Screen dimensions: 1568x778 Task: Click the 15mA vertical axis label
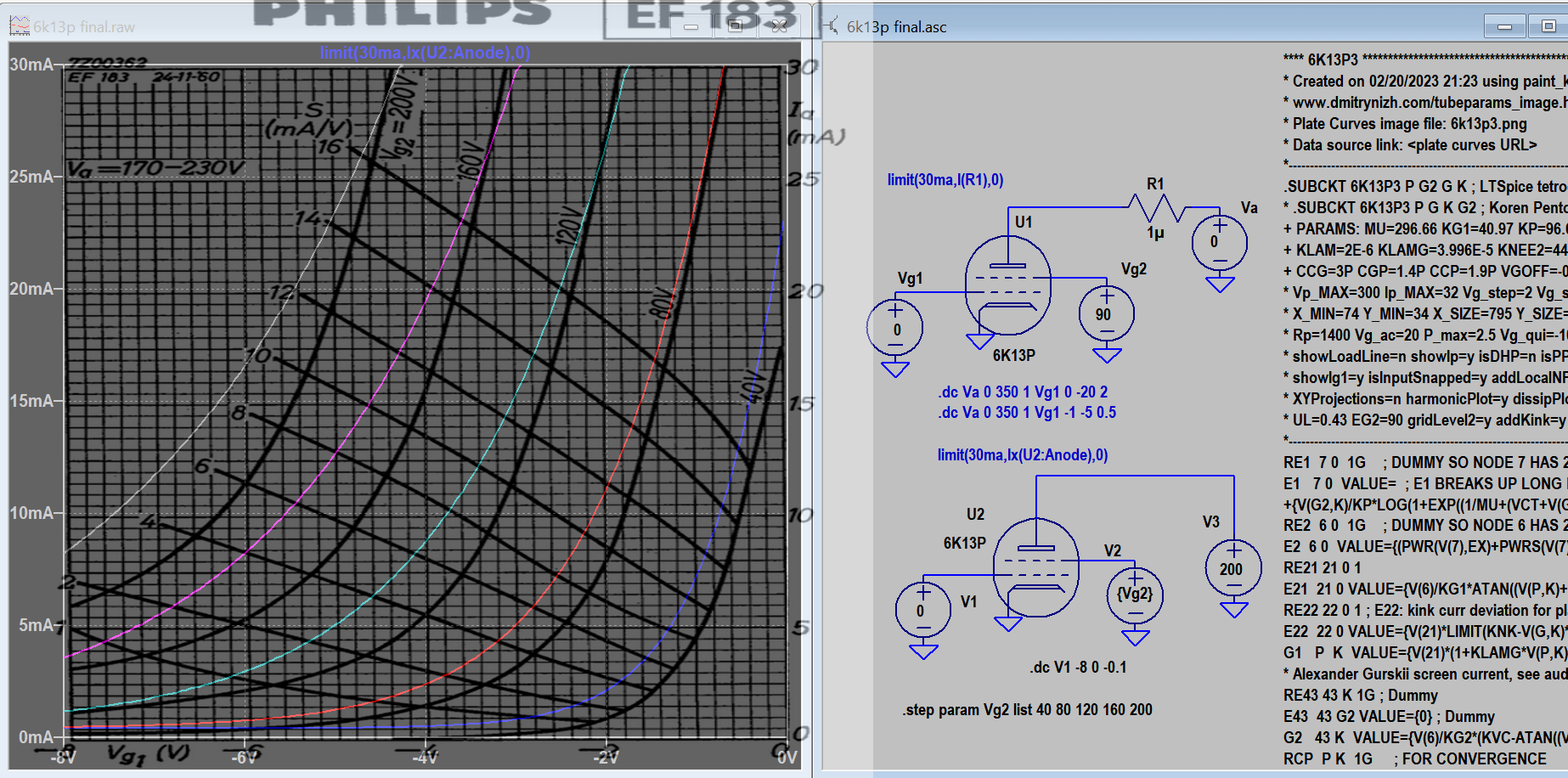[x=31, y=401]
